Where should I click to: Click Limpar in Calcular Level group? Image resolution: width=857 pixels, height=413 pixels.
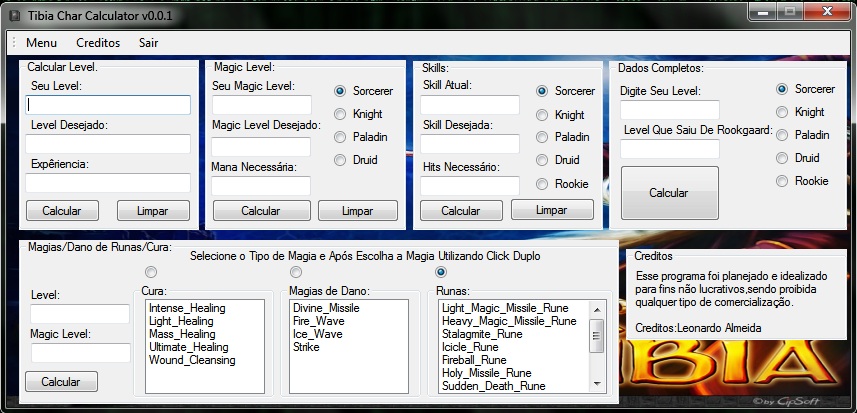153,210
